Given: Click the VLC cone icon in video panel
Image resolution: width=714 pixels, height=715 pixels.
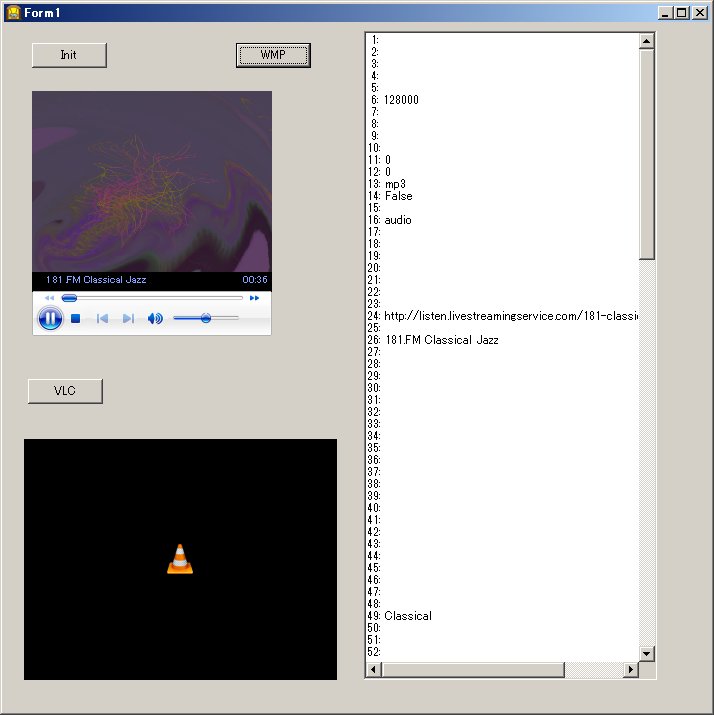Looking at the screenshot, I should [x=180, y=559].
